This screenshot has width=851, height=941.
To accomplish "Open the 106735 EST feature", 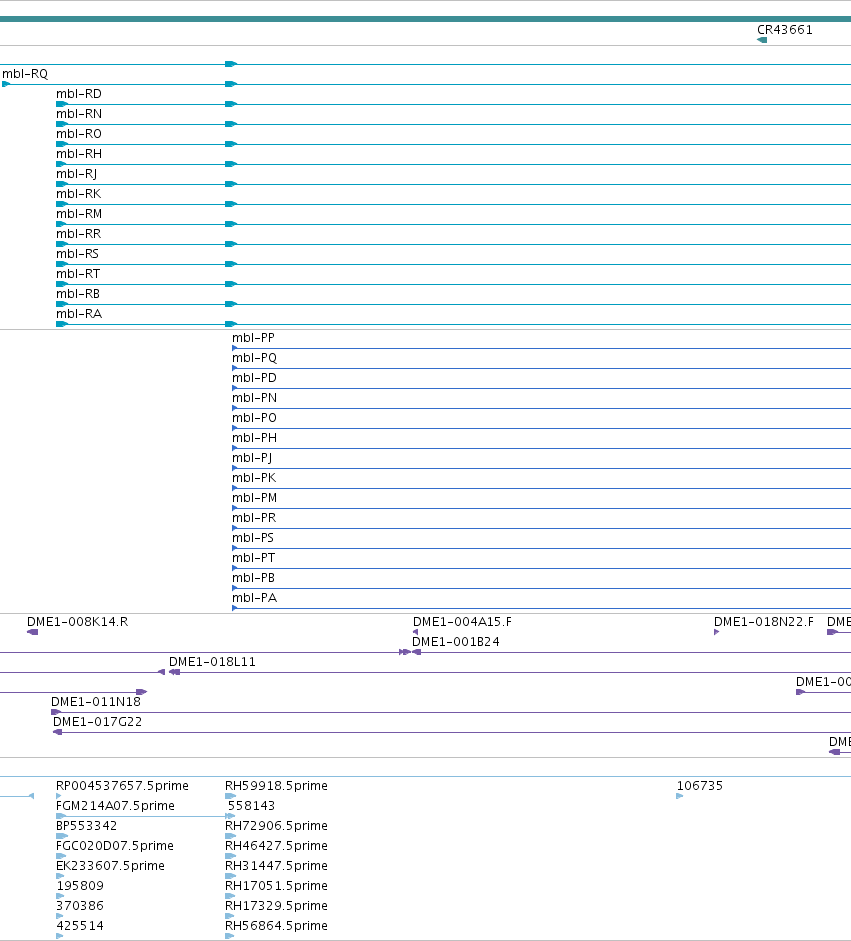I will pyautogui.click(x=700, y=786).
